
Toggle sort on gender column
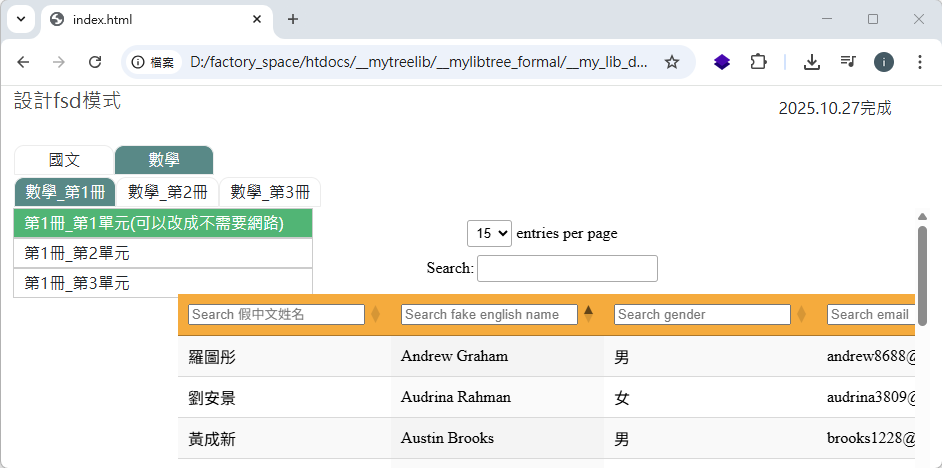[x=801, y=314]
